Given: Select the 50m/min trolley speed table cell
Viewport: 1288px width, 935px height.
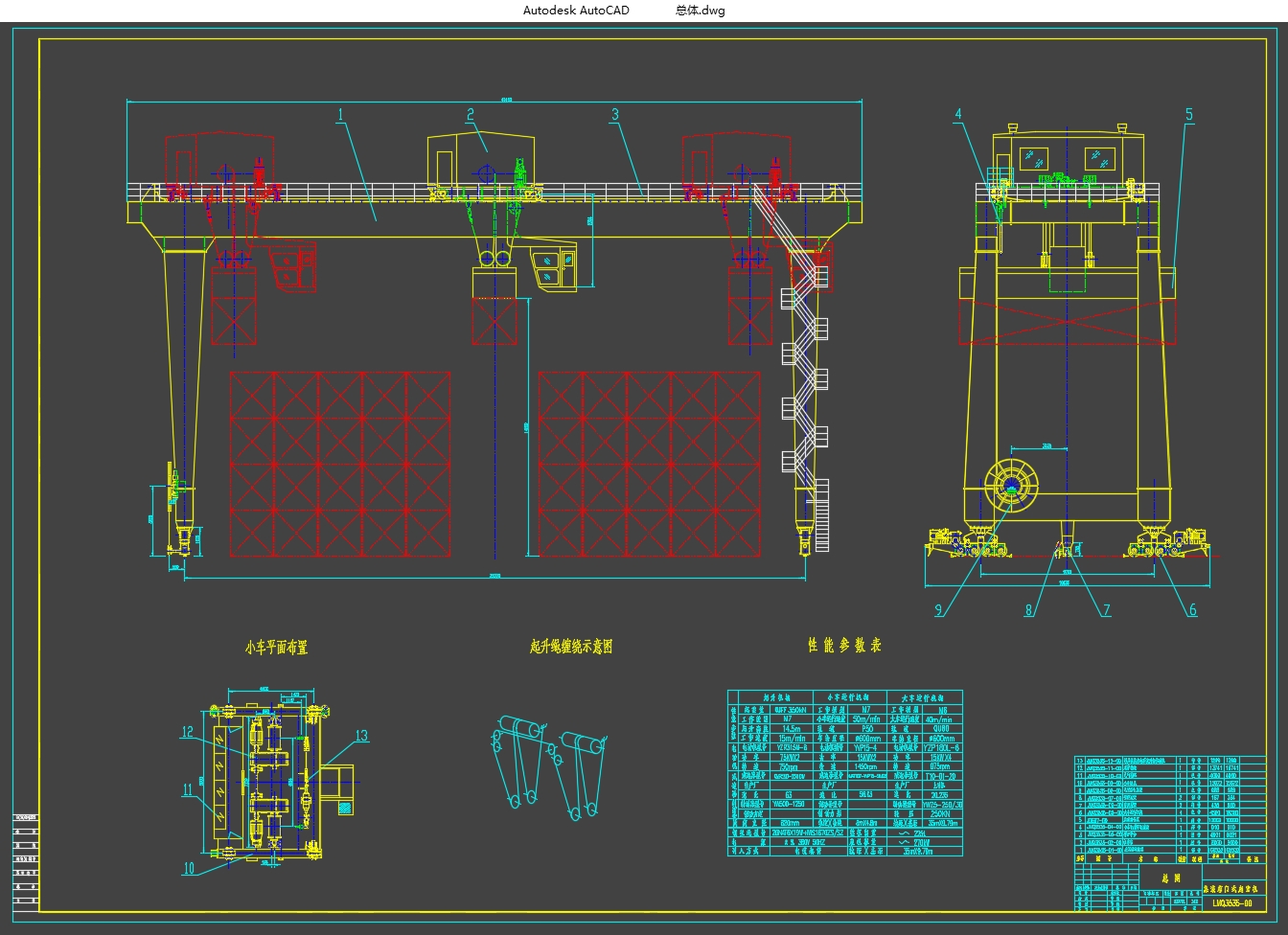Looking at the screenshot, I should pos(865,718).
